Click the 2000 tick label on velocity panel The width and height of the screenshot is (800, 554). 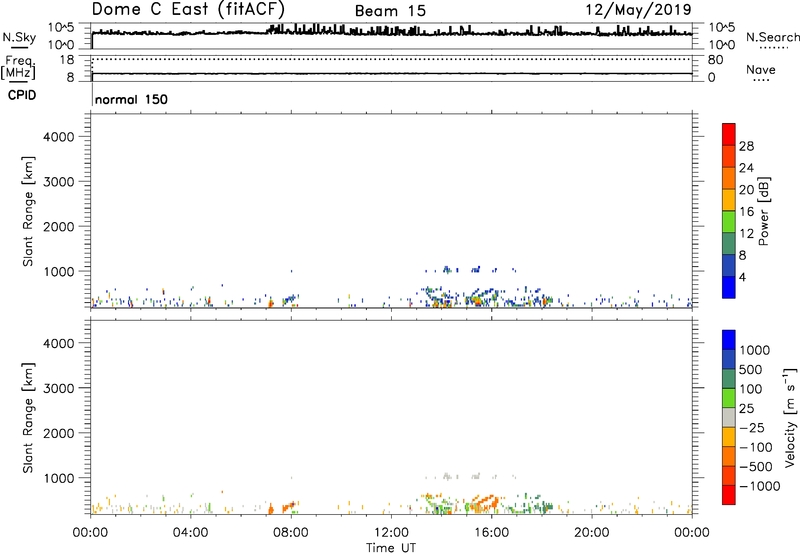coord(59,433)
